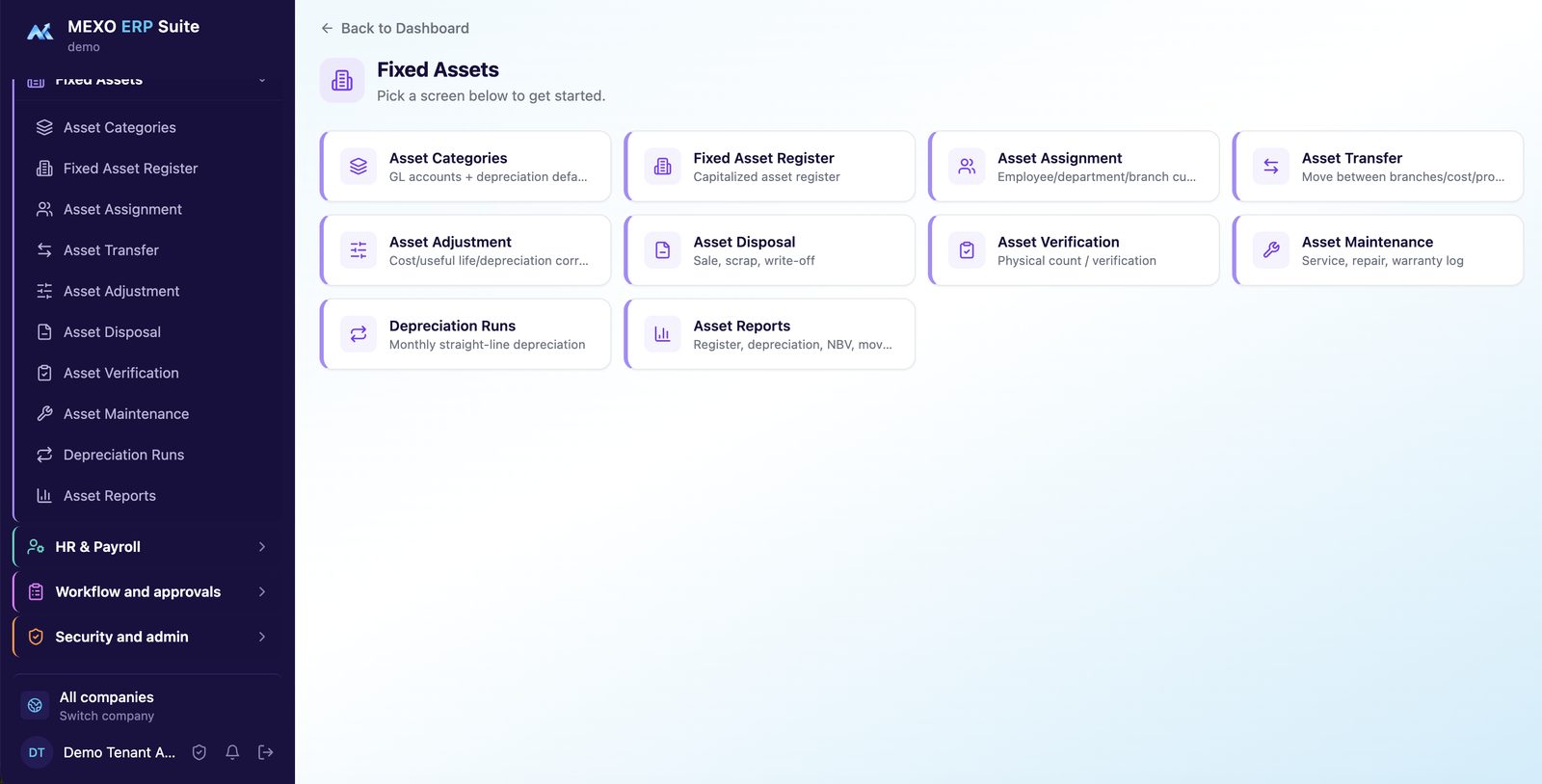Click the Security and admin shield icon
Image resolution: width=1542 pixels, height=784 pixels.
pos(36,637)
